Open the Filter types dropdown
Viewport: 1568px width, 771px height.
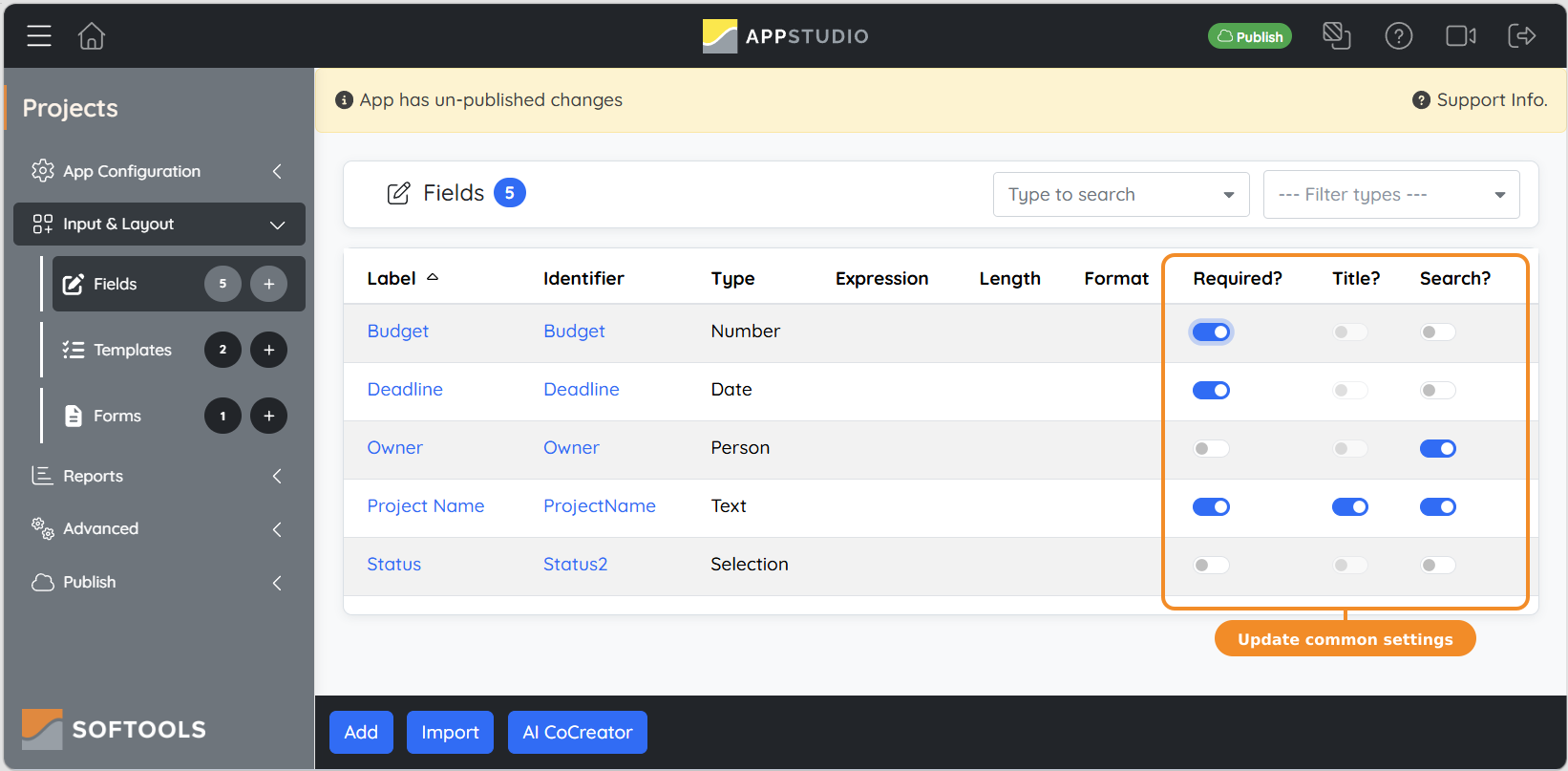pos(1391,194)
